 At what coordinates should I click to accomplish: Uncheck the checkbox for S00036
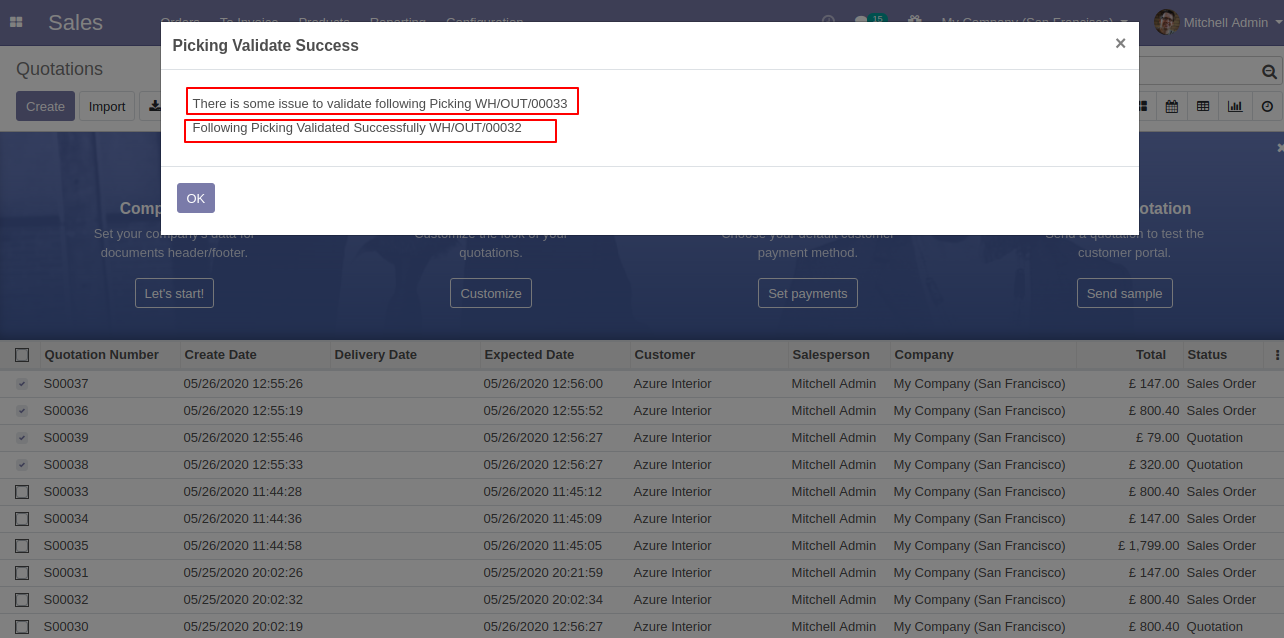coord(22,411)
